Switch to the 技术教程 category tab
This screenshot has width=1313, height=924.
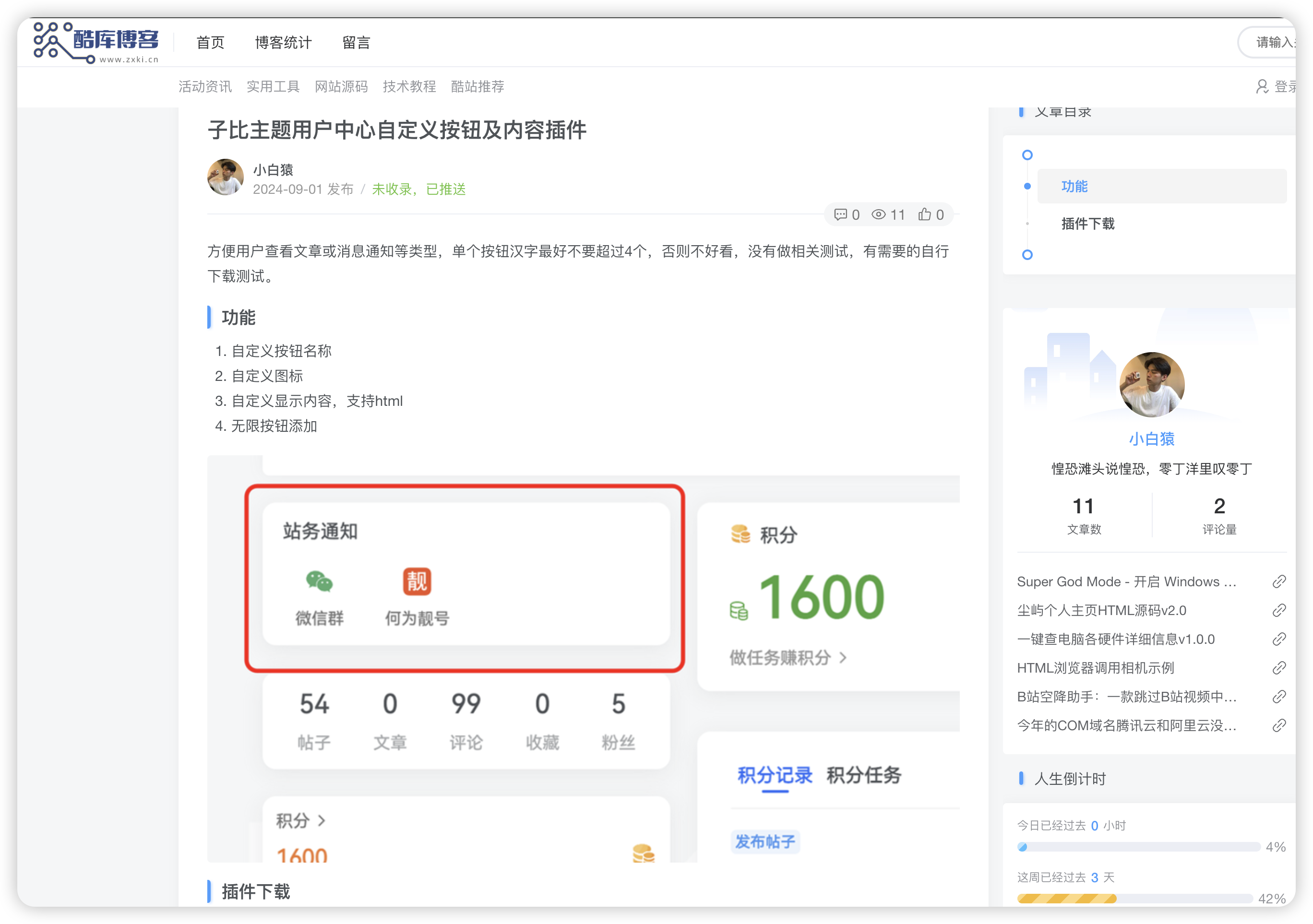click(x=409, y=86)
